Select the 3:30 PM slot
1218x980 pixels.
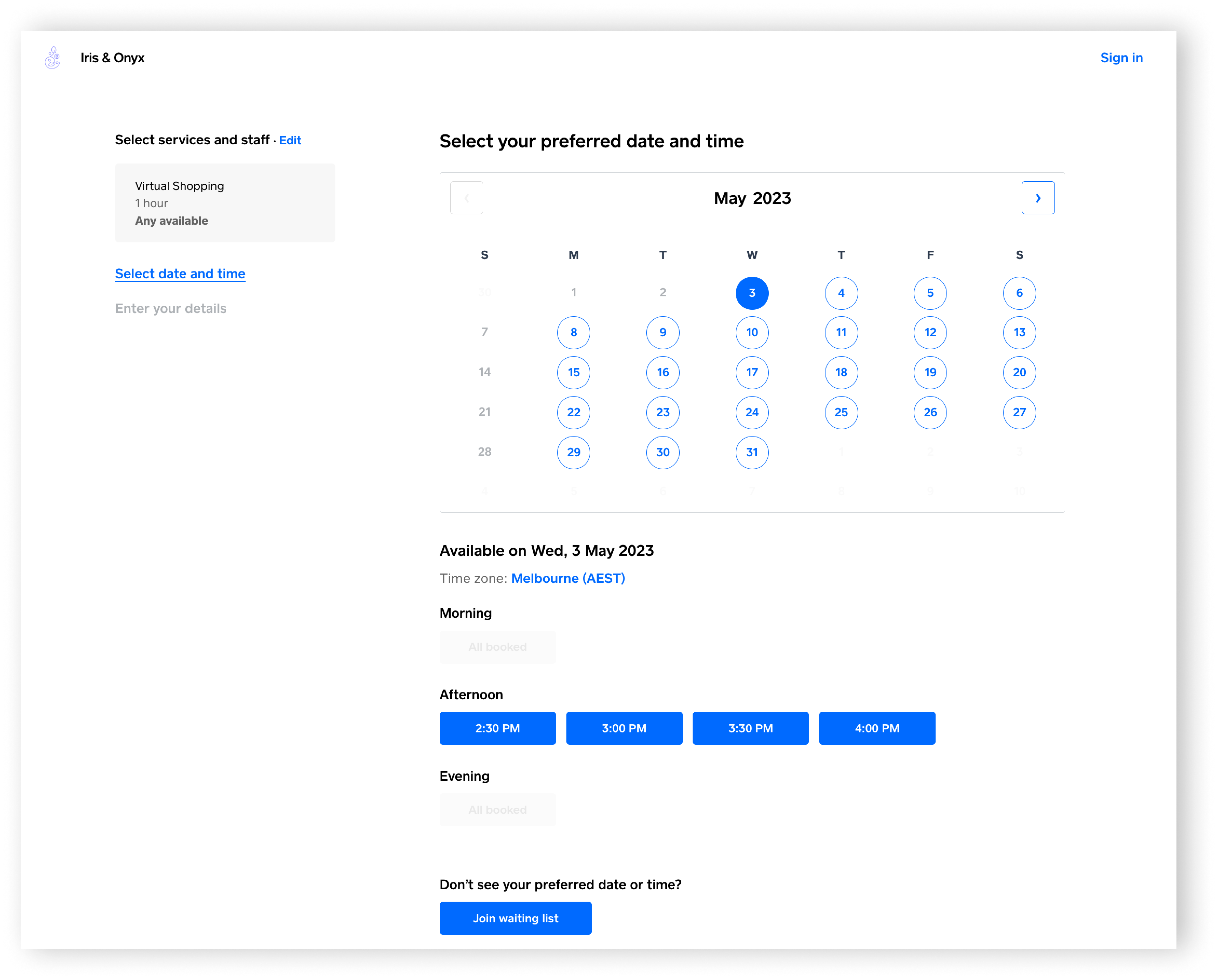[750, 728]
